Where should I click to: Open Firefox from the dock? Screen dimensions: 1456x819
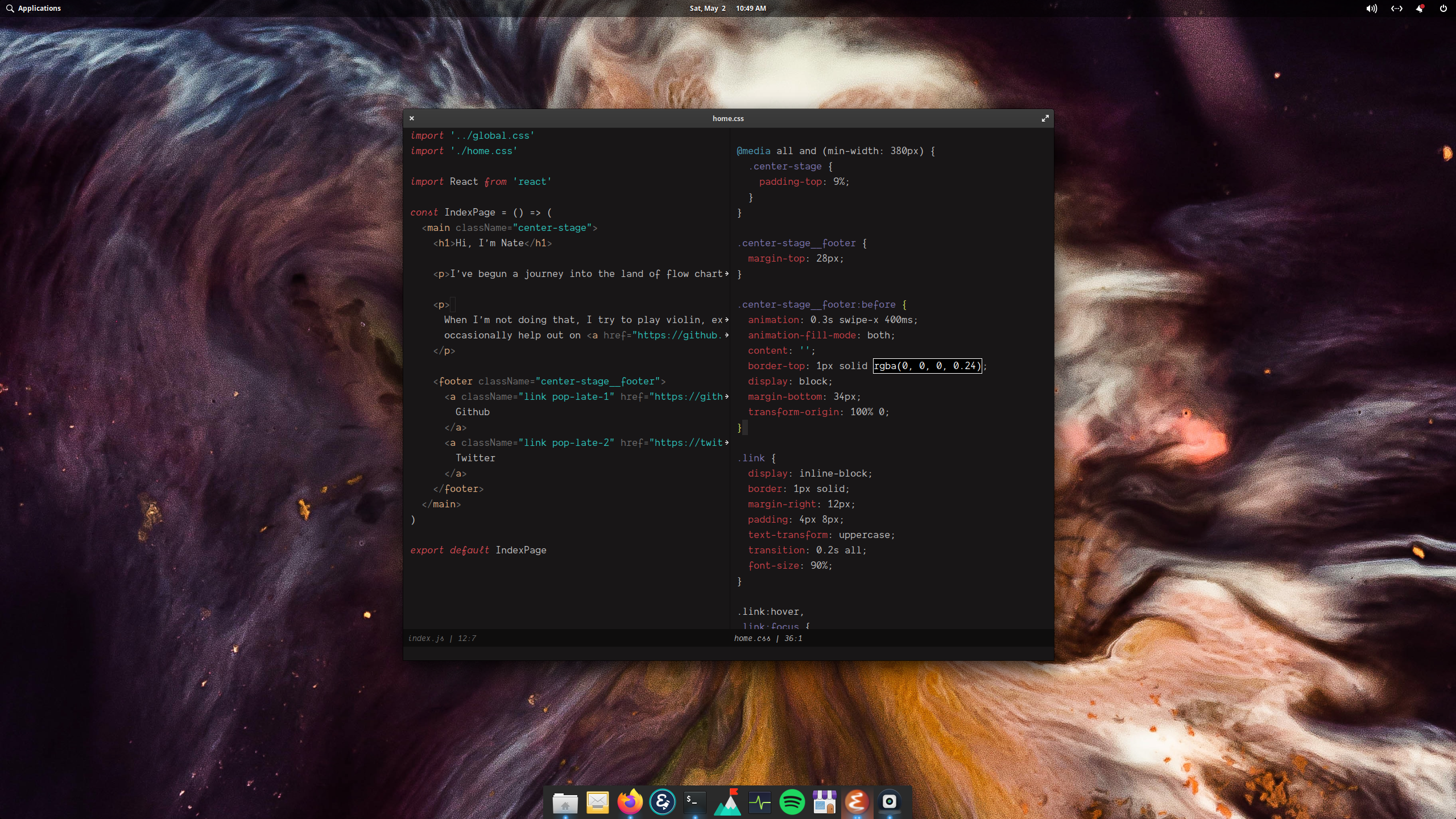630,802
